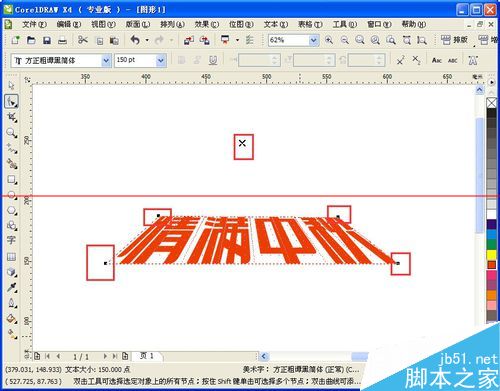Click the Import icon

pyautogui.click(x=189, y=40)
